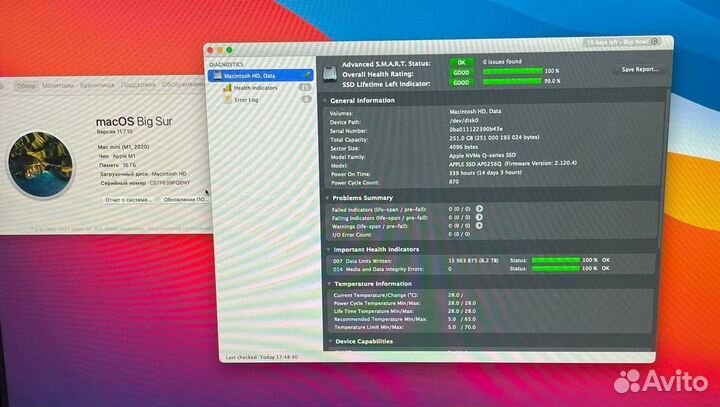Viewport: 720px width, 407px height.
Task: Click the Save Report... button
Action: point(640,69)
